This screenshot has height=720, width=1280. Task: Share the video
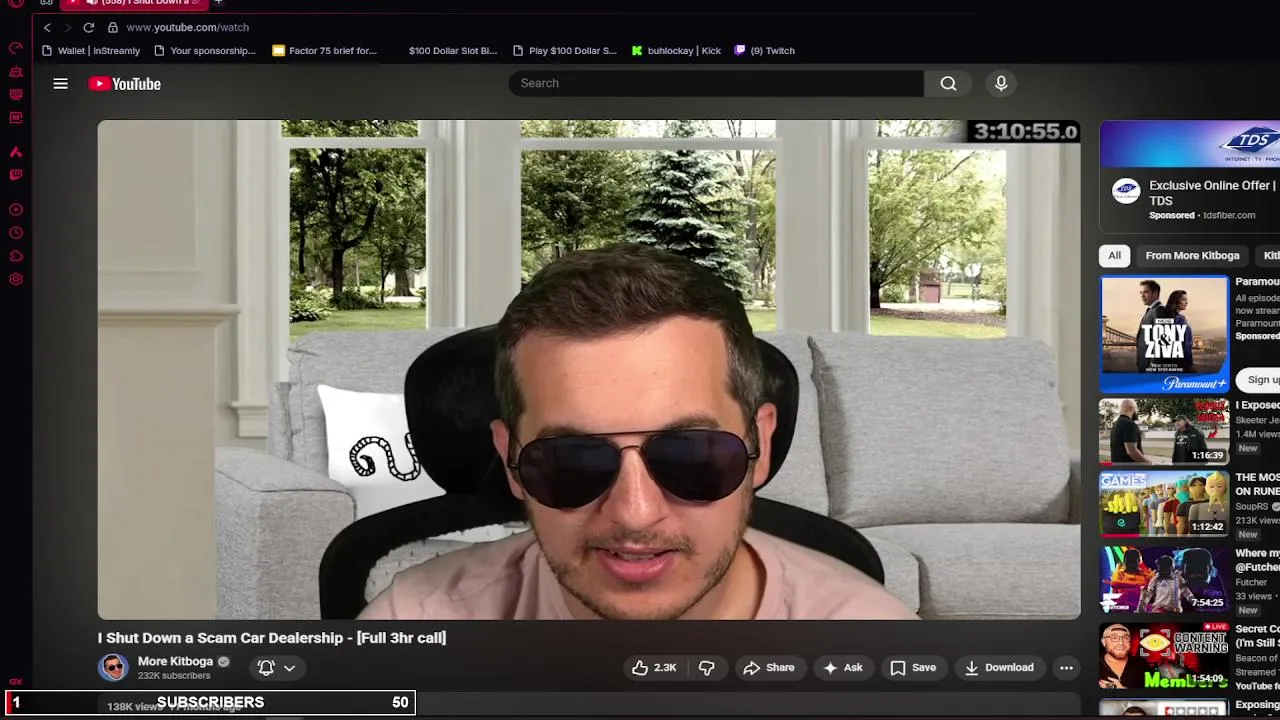(769, 667)
